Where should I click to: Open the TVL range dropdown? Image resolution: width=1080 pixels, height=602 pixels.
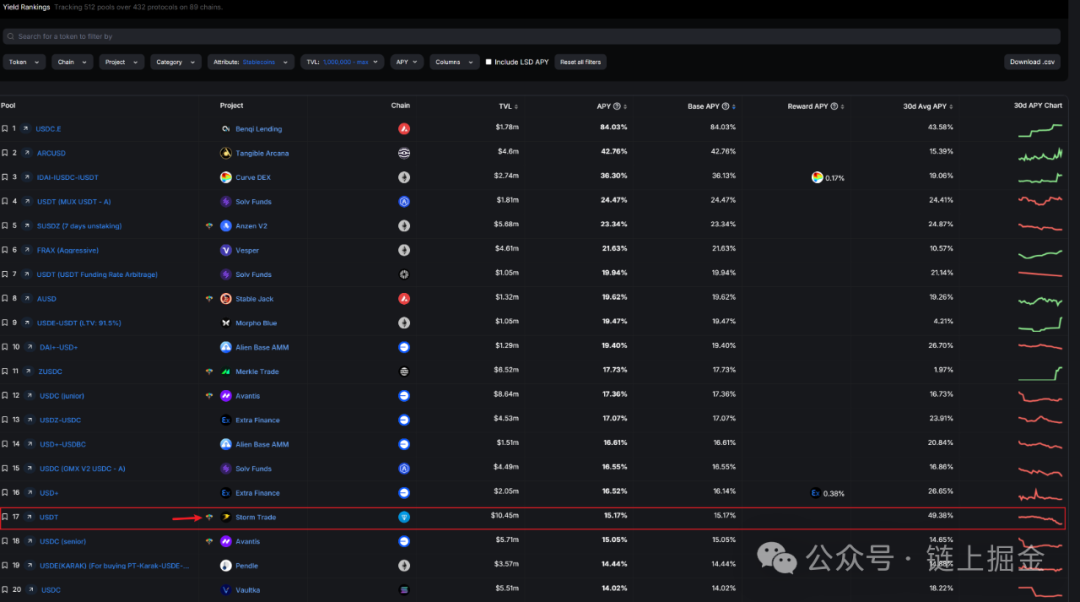[x=342, y=62]
